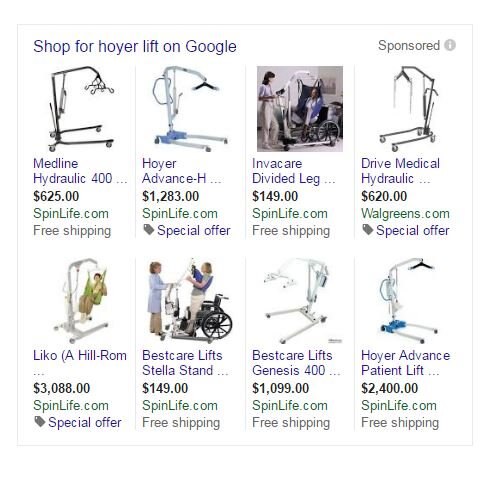
Task: Click the tag icon on the Liko special offer
Action: point(39,421)
